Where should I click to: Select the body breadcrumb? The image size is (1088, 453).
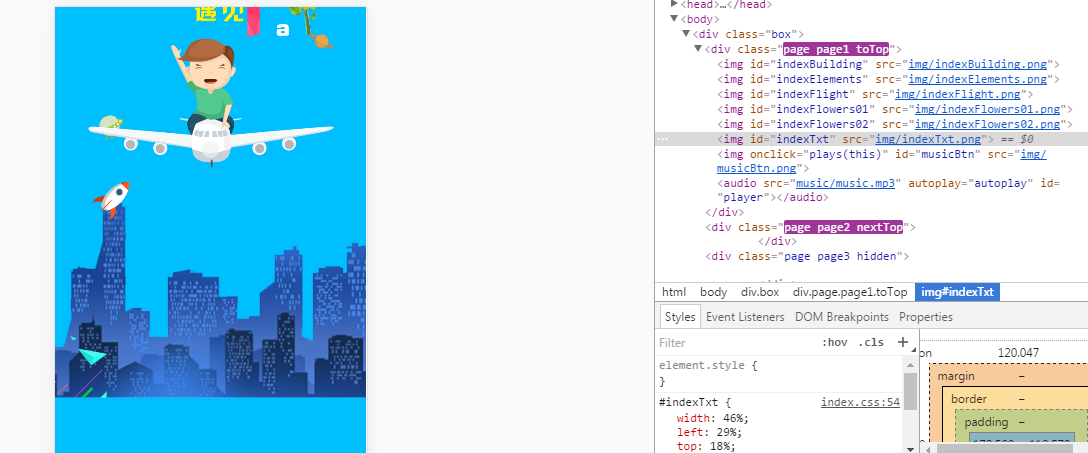[713, 292]
